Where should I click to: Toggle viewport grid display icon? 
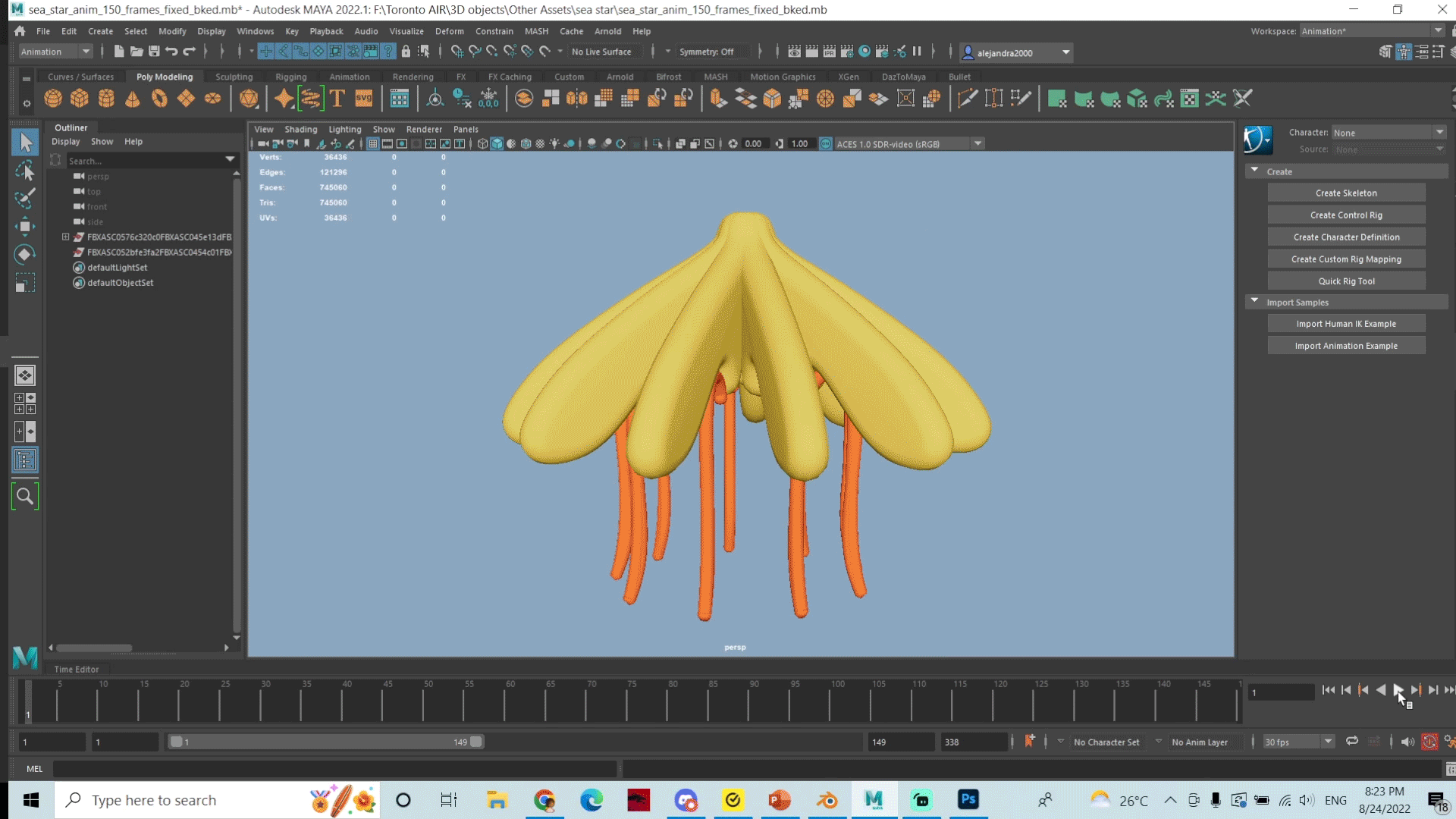tap(373, 143)
